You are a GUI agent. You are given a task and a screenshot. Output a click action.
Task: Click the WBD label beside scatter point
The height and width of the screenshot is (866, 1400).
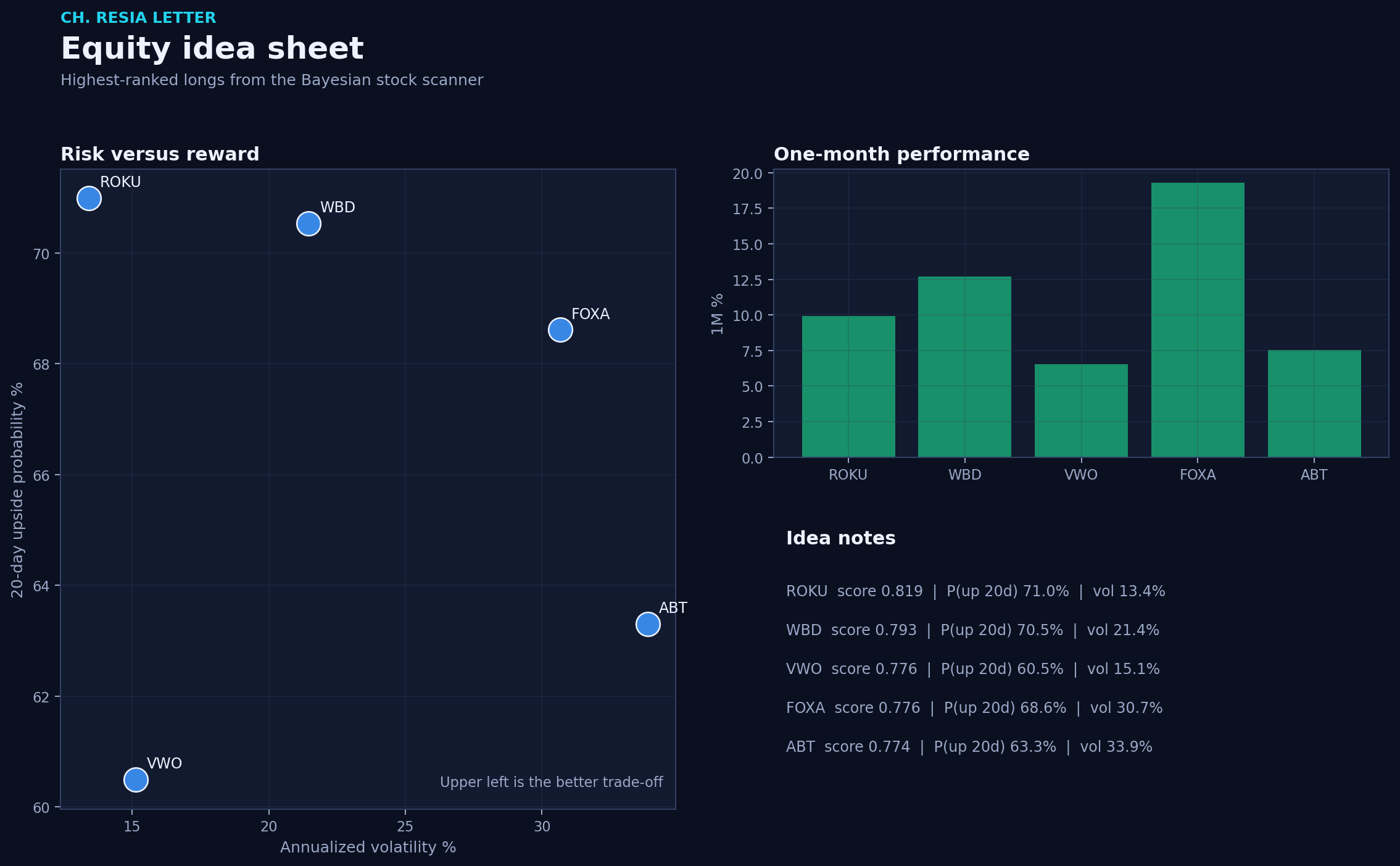[x=338, y=207]
